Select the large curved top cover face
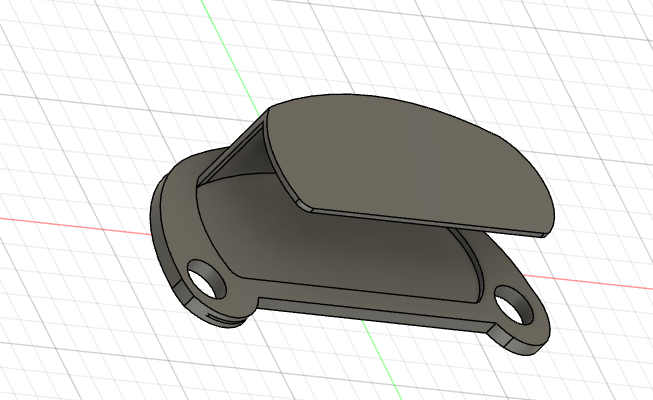The width and height of the screenshot is (653, 400). (408, 162)
